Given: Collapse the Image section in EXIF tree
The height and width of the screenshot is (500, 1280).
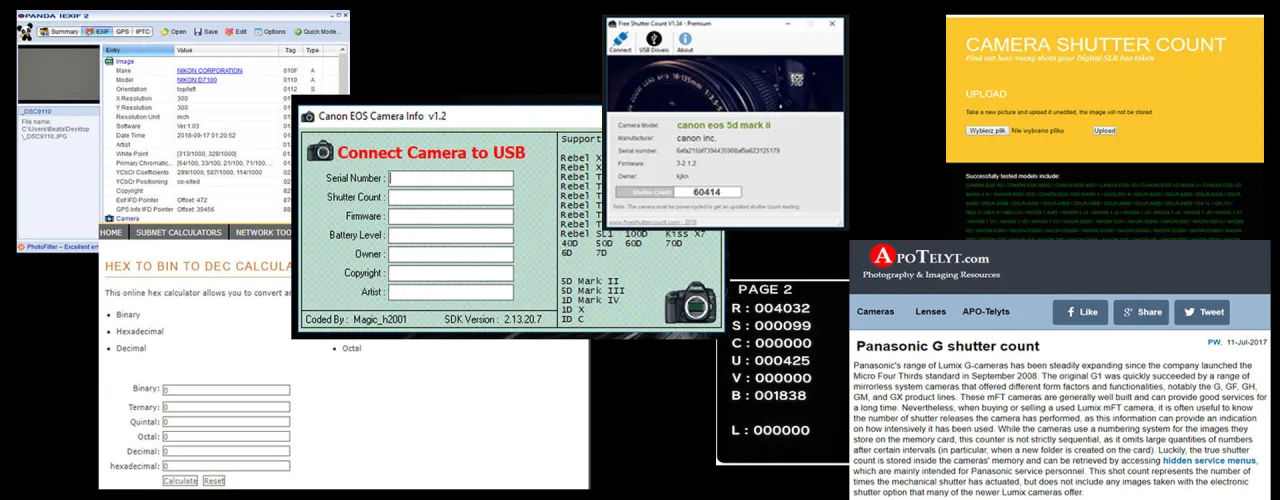Looking at the screenshot, I should coord(108,61).
